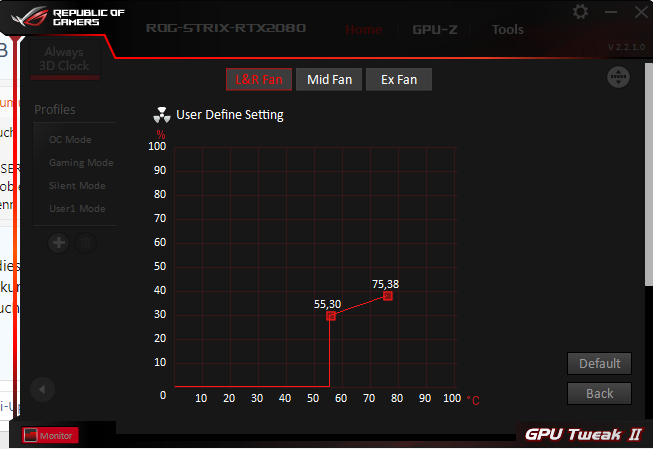Select Silent Mode profile

(77, 185)
